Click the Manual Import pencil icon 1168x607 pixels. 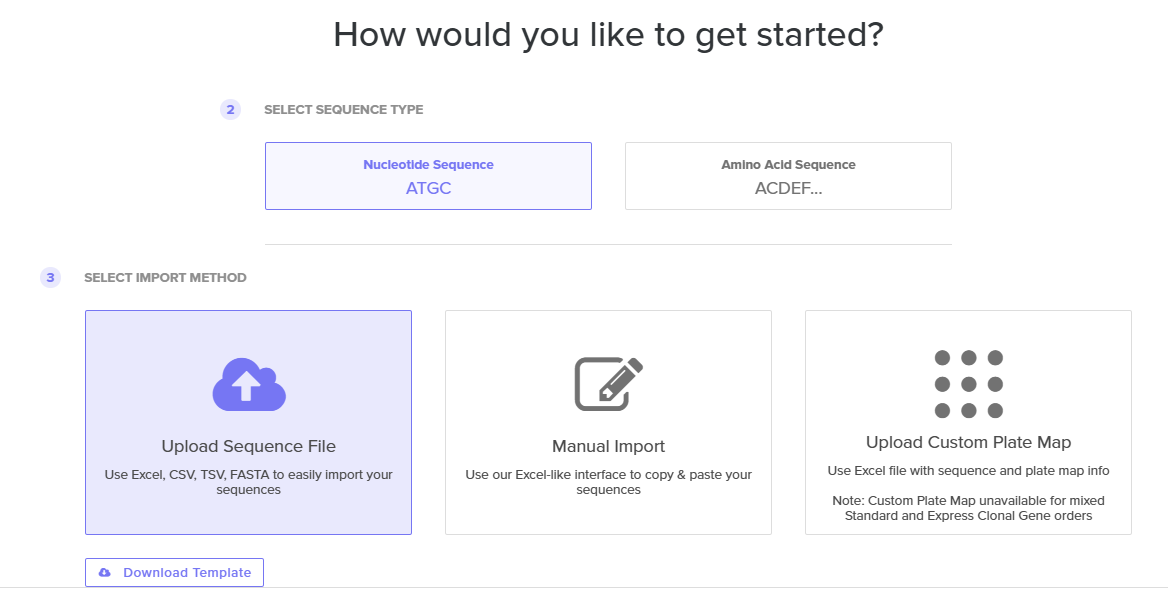coord(609,384)
